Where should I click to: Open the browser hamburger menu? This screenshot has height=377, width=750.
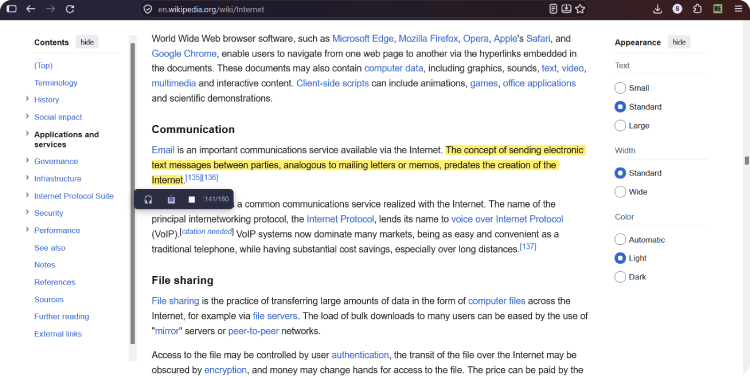[738, 9]
